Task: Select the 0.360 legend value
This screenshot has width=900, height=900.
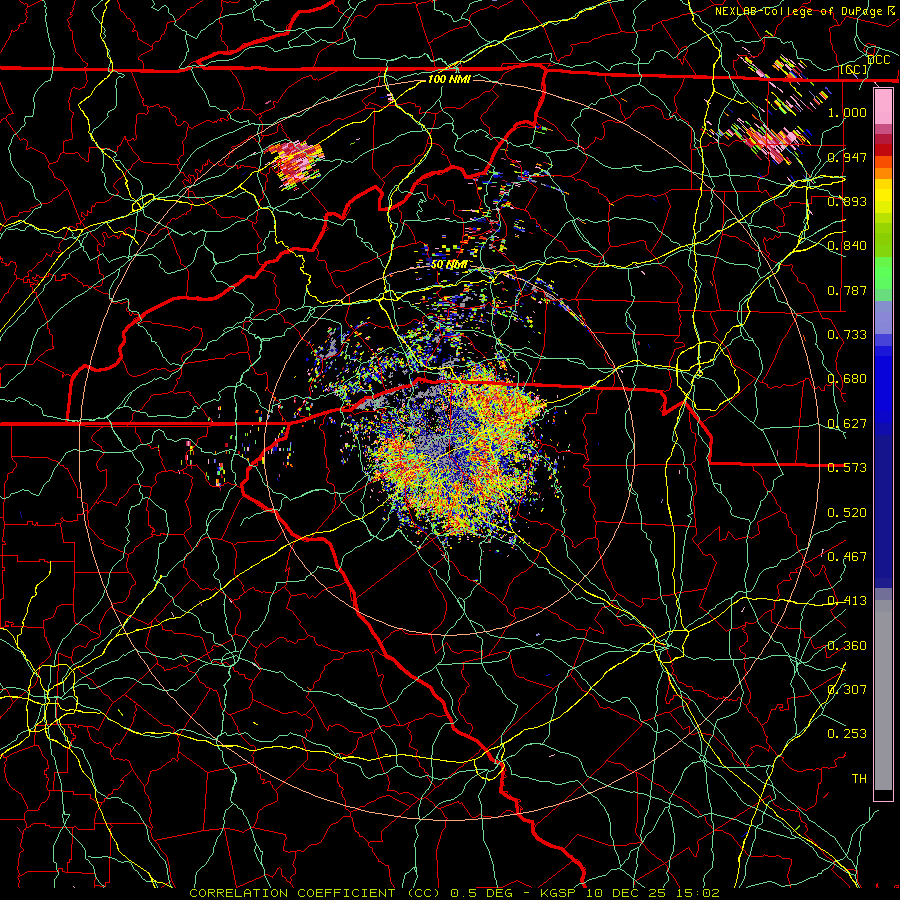Action: pyautogui.click(x=847, y=646)
